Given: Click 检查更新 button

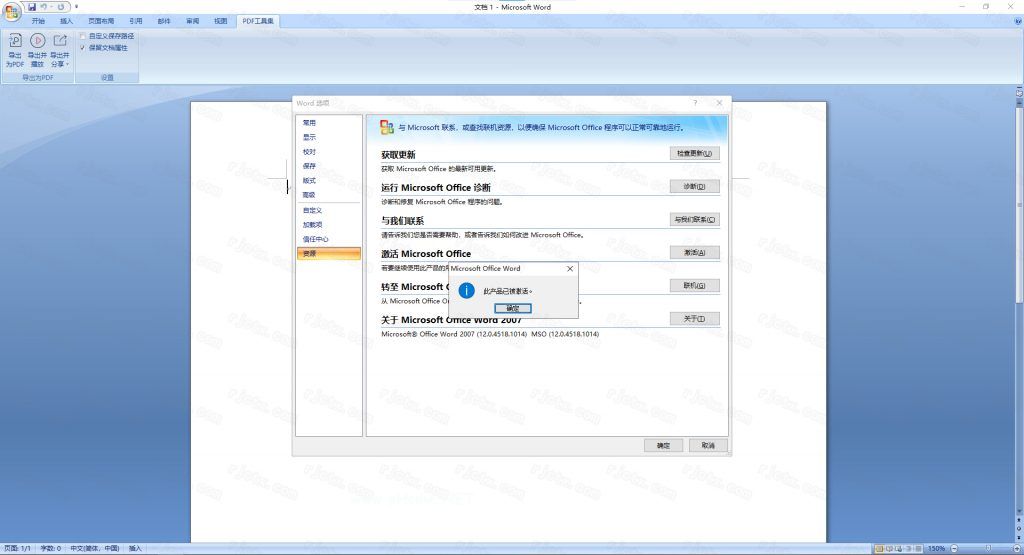Looking at the screenshot, I should coord(695,153).
